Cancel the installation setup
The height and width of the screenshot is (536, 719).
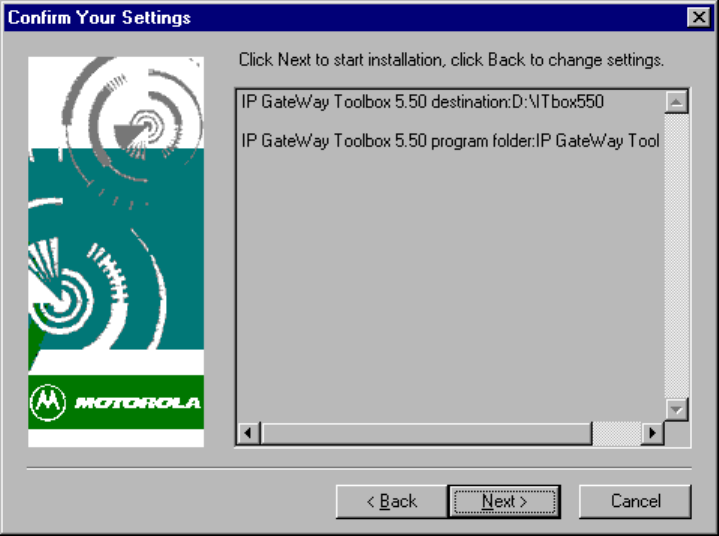coord(635,501)
